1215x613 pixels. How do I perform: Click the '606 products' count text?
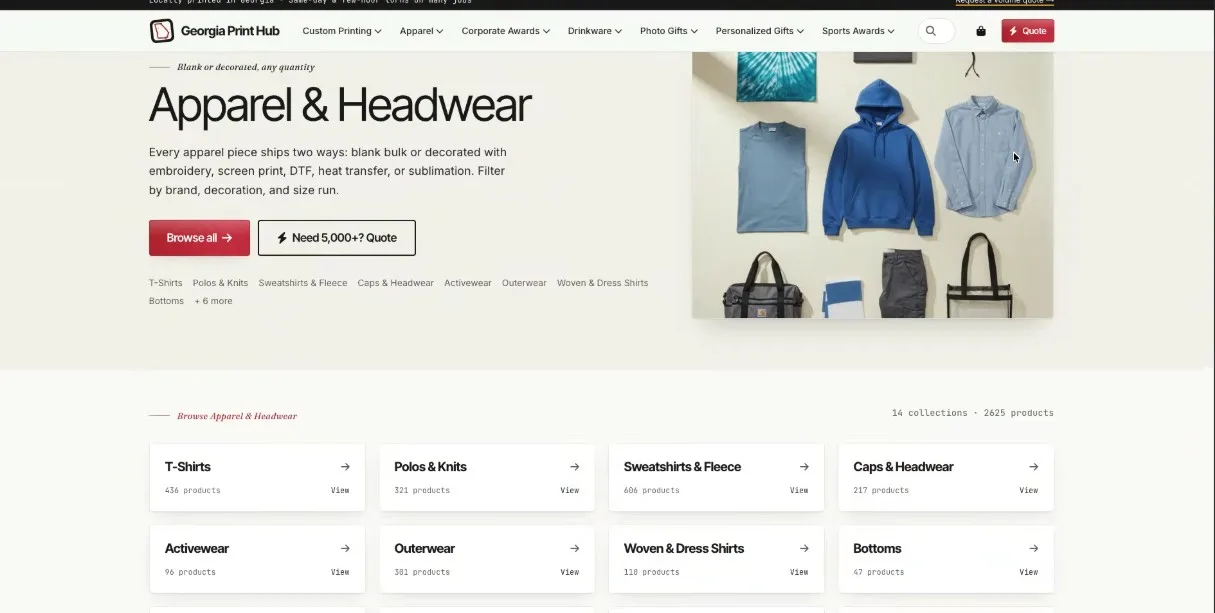(651, 491)
